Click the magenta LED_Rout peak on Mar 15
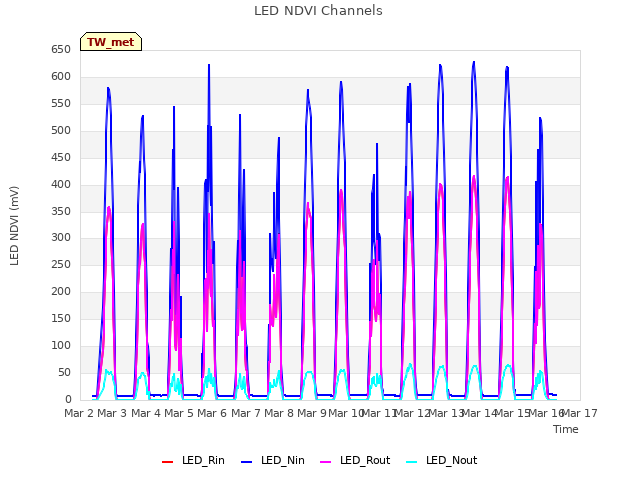Viewport: 640px width, 480px height. tap(507, 178)
